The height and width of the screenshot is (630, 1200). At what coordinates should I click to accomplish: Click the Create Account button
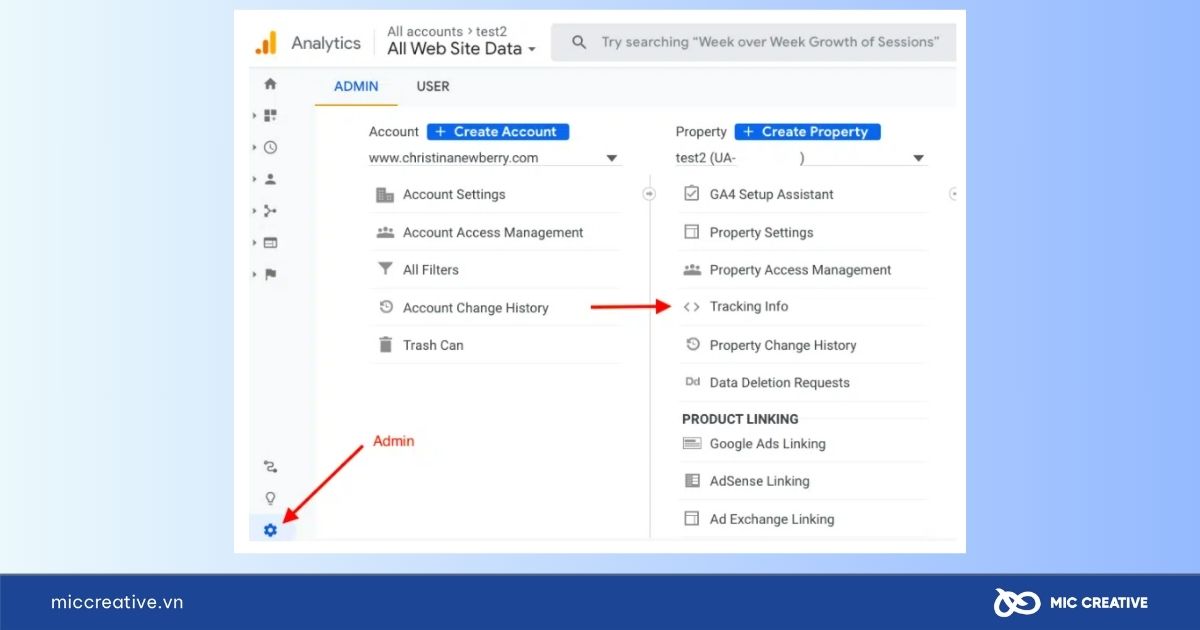pos(498,132)
